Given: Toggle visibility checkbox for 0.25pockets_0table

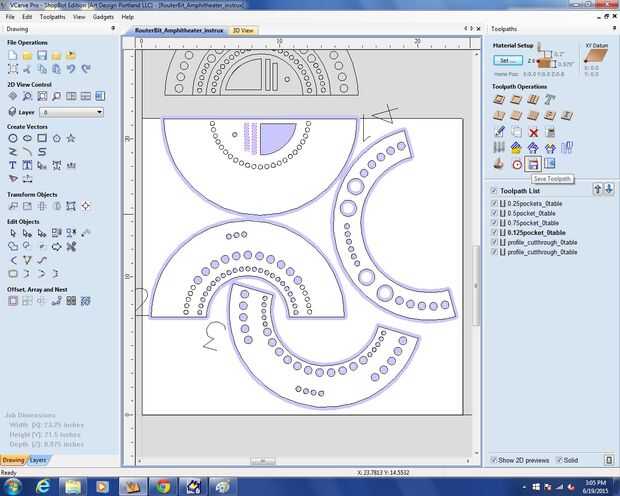Looking at the screenshot, I should tap(494, 203).
